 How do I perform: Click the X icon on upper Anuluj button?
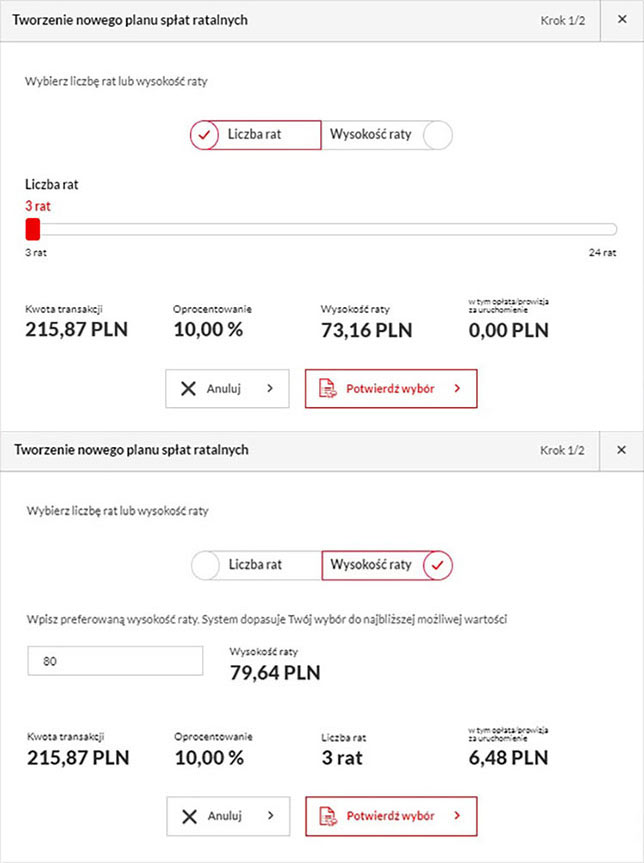coord(188,389)
